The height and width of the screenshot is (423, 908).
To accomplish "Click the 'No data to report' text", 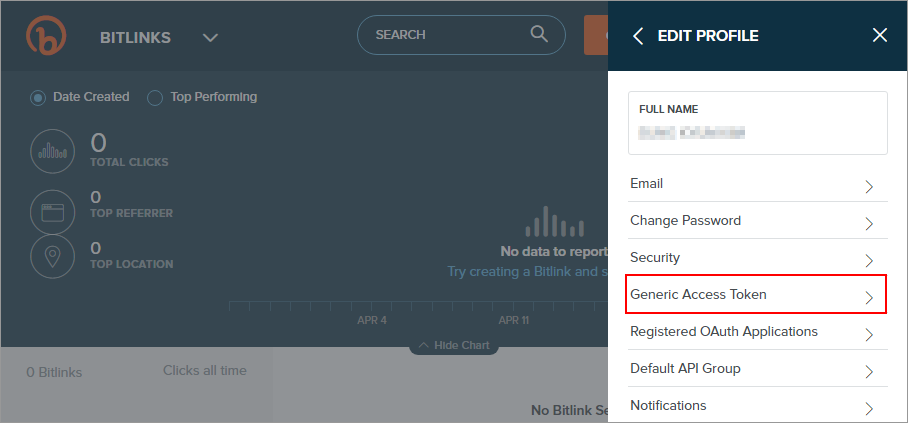I will [x=554, y=252].
